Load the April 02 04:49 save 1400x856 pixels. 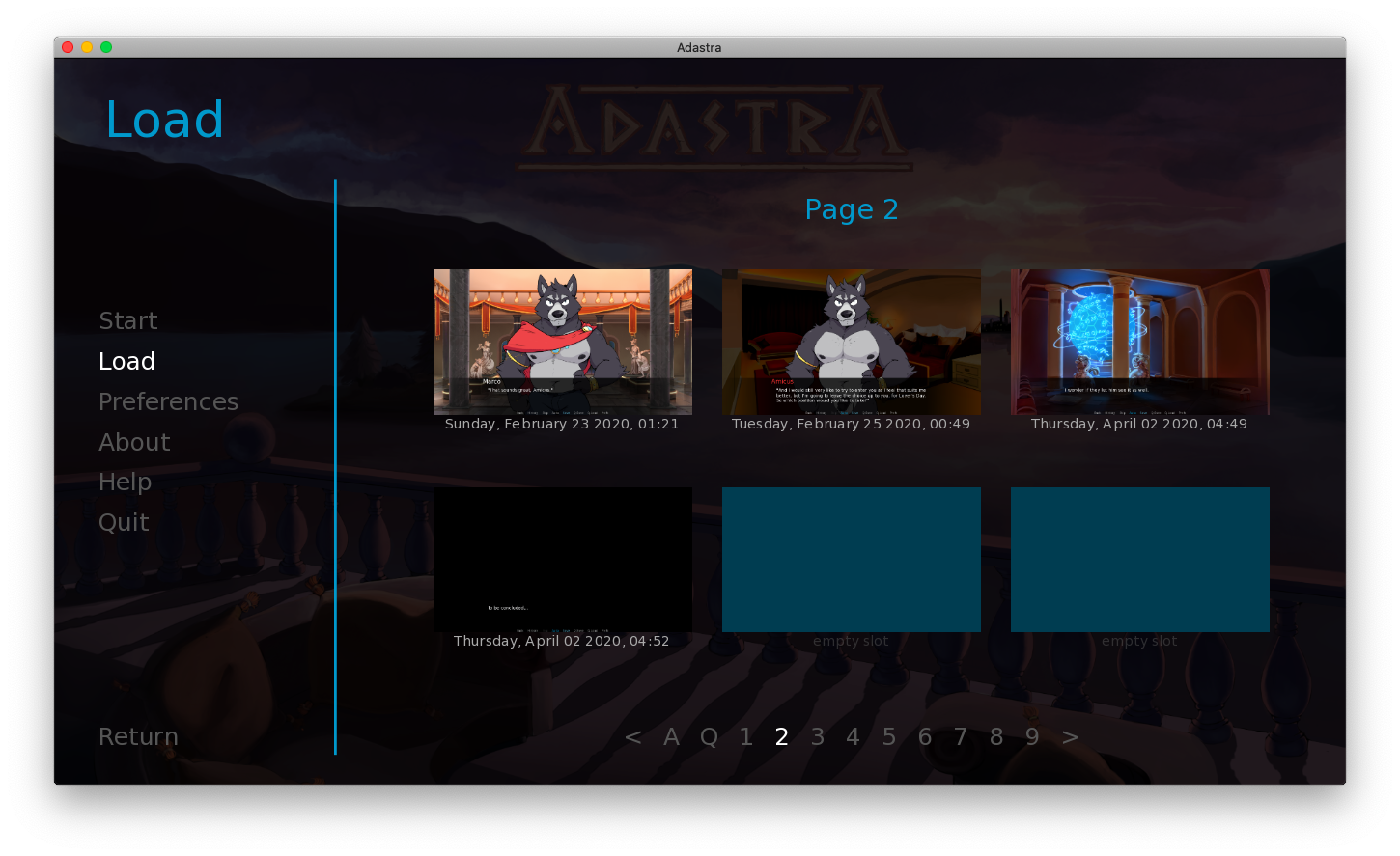click(x=1139, y=342)
